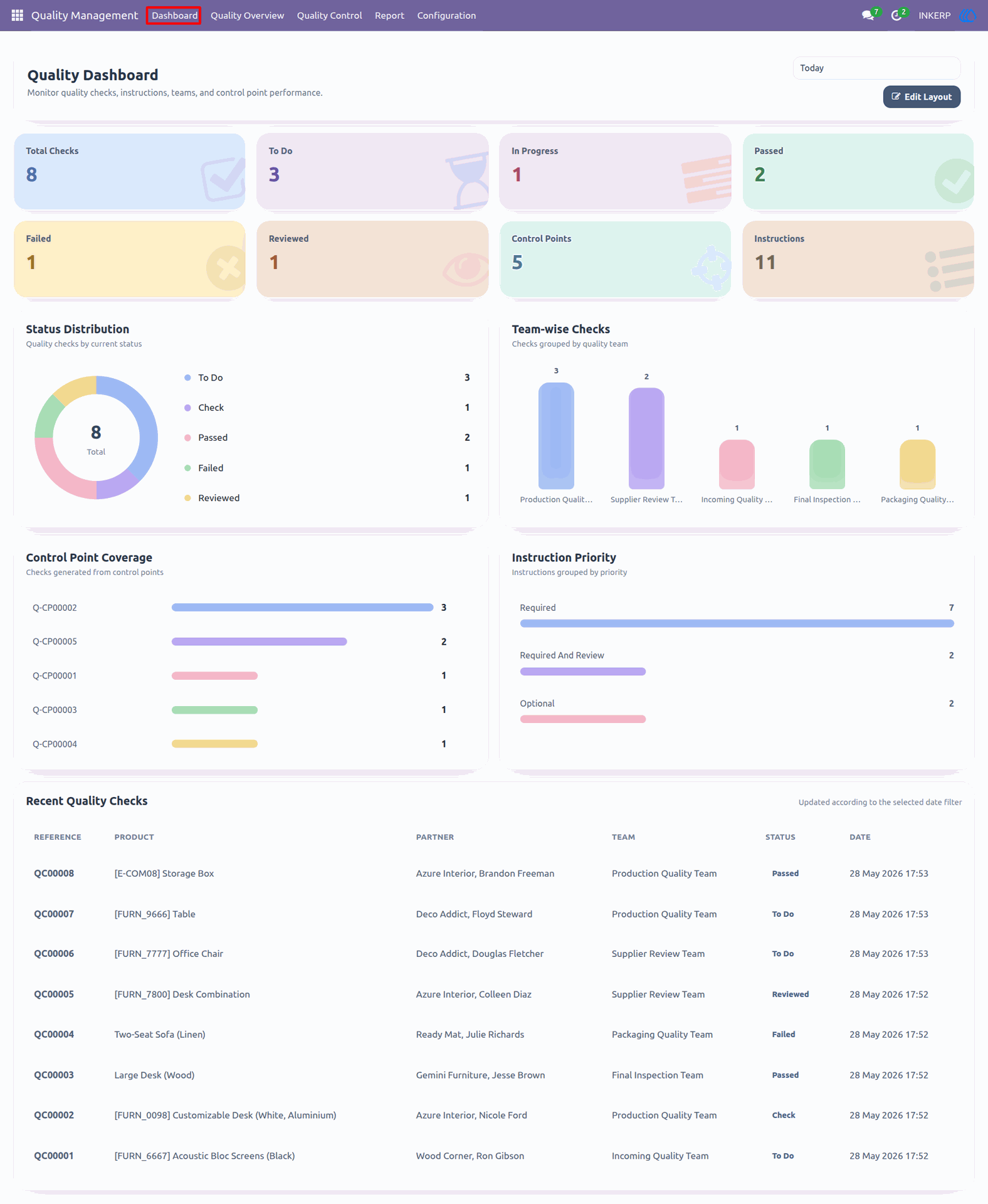Open the Quality Control menu
The image size is (988, 1204).
coord(329,15)
